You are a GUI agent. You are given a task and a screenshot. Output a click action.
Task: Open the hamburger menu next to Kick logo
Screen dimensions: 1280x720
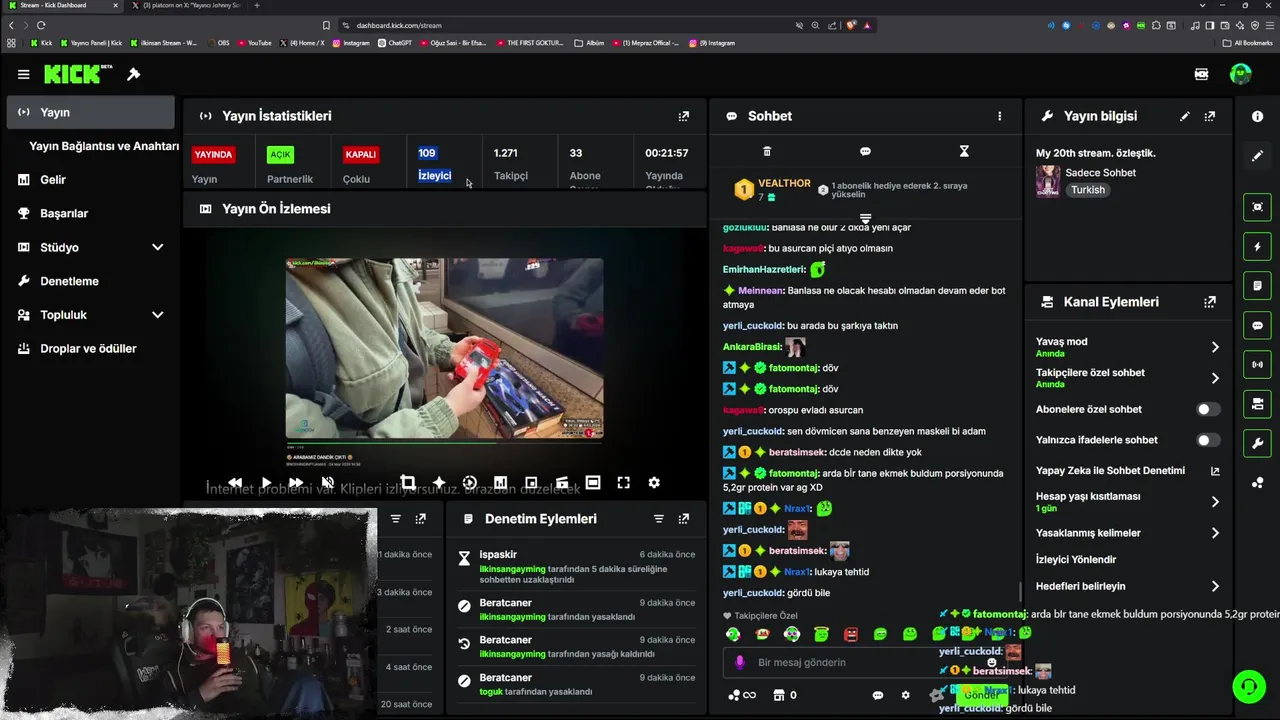click(24, 74)
